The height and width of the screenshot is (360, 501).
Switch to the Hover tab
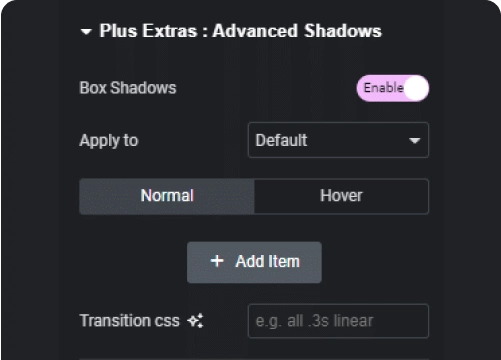click(341, 196)
